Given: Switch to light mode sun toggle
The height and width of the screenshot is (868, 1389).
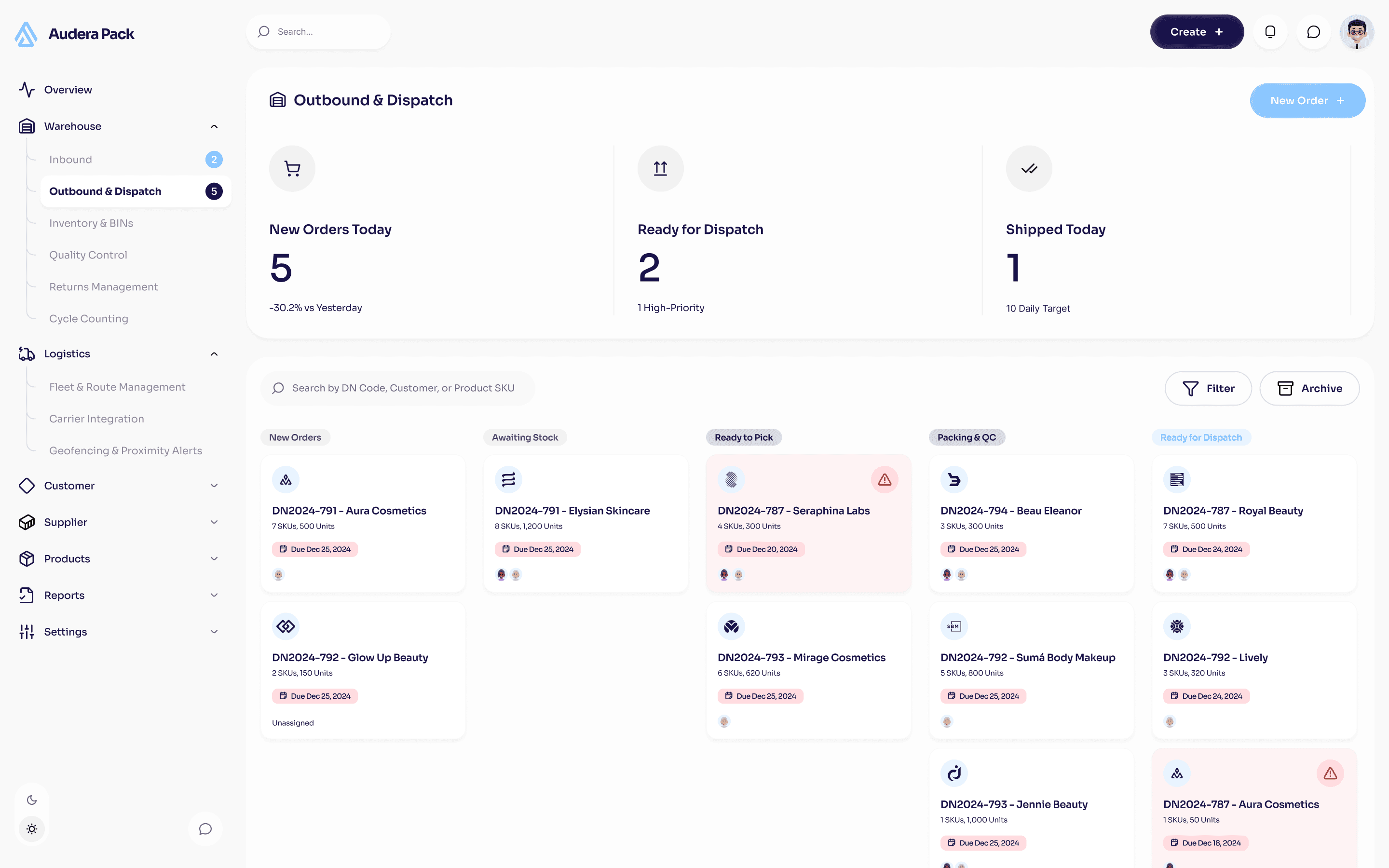Looking at the screenshot, I should click(x=31, y=828).
